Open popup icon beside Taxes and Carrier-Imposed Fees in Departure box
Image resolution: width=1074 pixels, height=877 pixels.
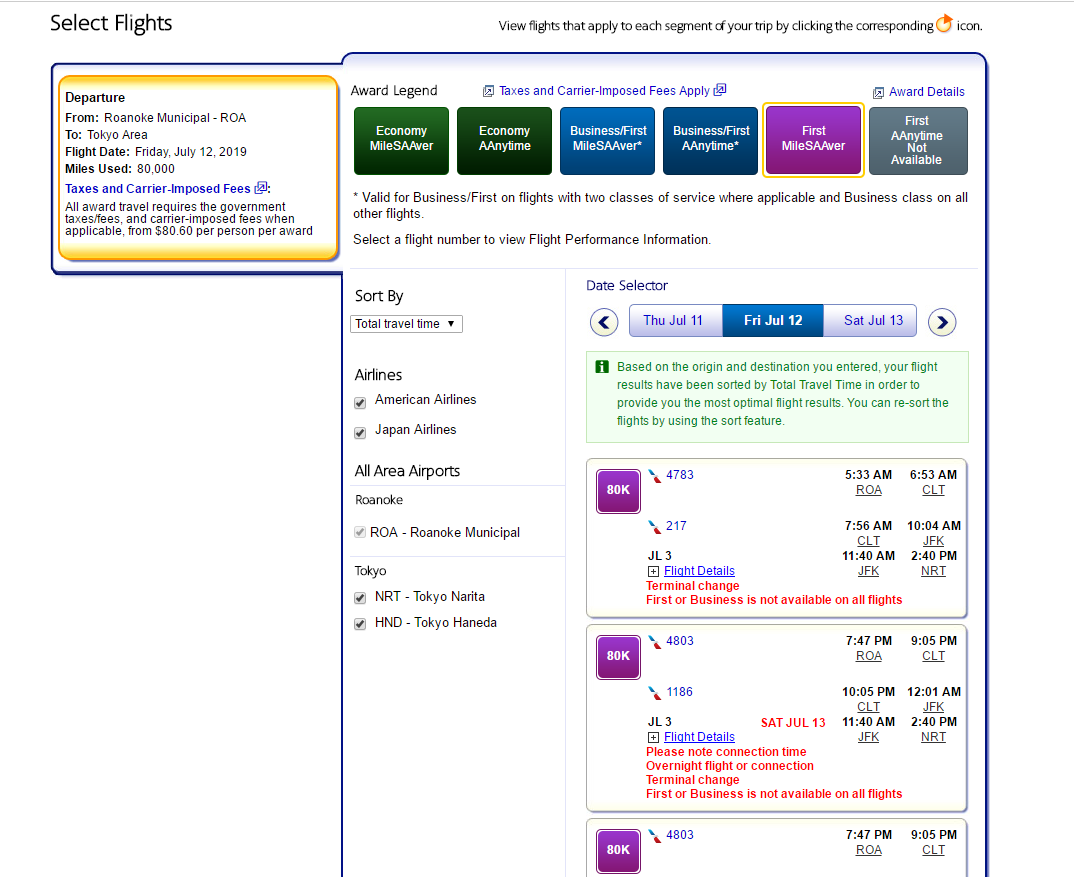tap(261, 188)
